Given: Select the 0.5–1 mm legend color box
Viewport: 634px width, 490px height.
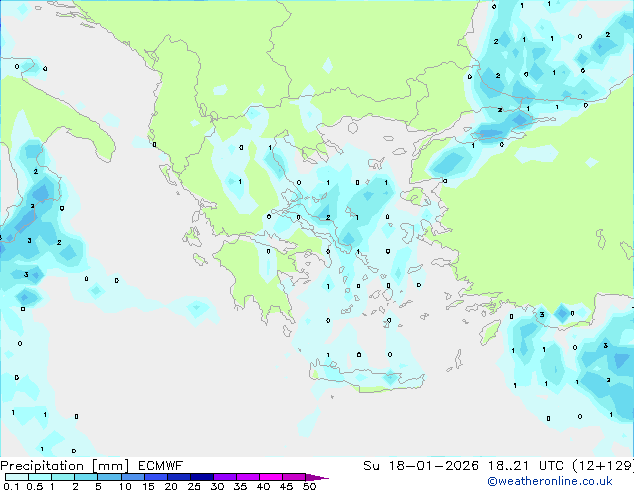Looking at the screenshot, I should click(x=40, y=477).
